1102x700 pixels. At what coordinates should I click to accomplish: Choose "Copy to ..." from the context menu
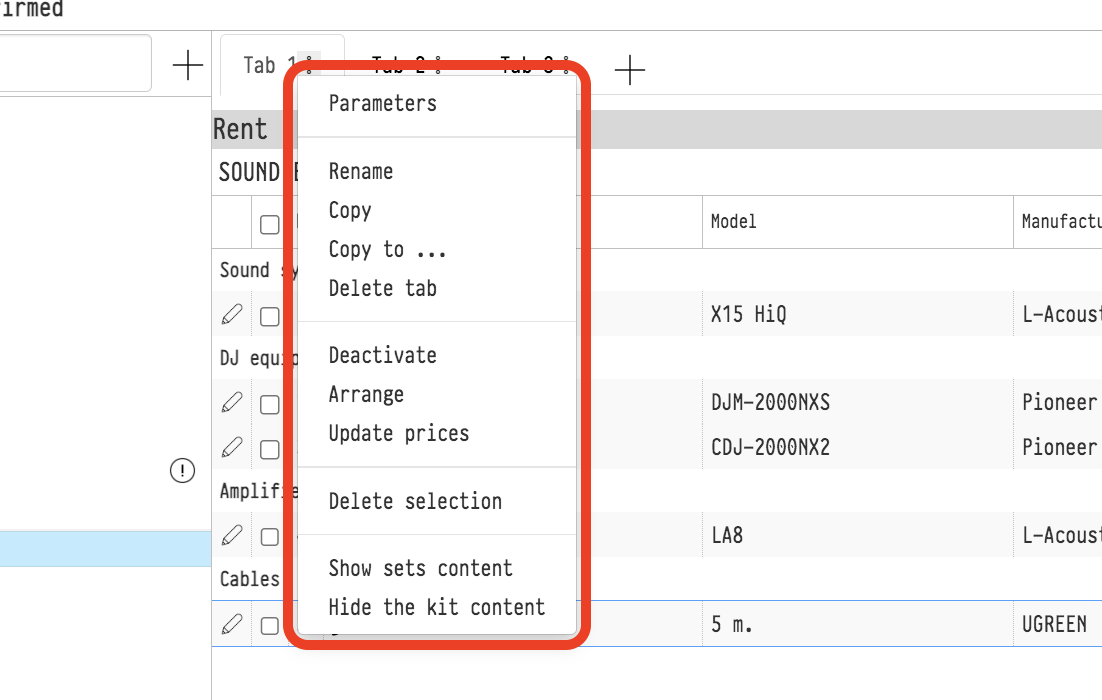click(x=387, y=249)
